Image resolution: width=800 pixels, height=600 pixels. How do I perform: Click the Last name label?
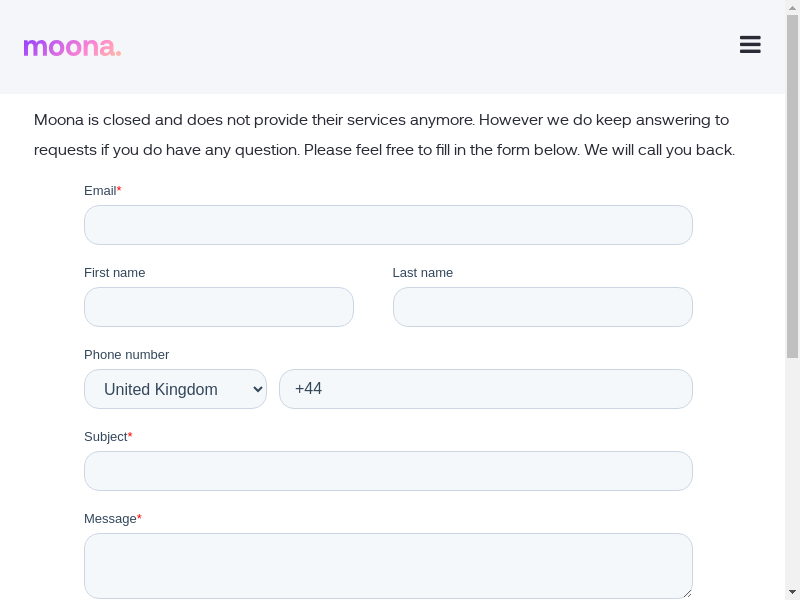(x=422, y=272)
